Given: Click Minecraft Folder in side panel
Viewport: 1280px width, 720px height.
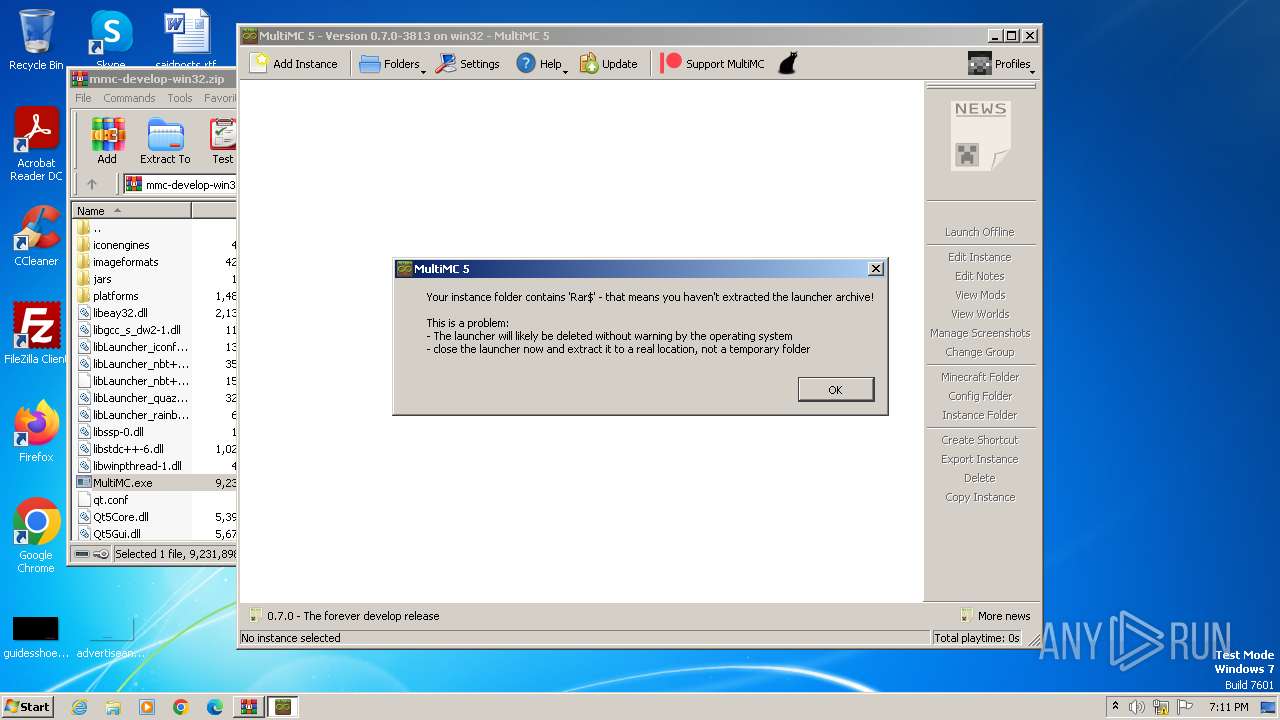Looking at the screenshot, I should coord(980,377).
